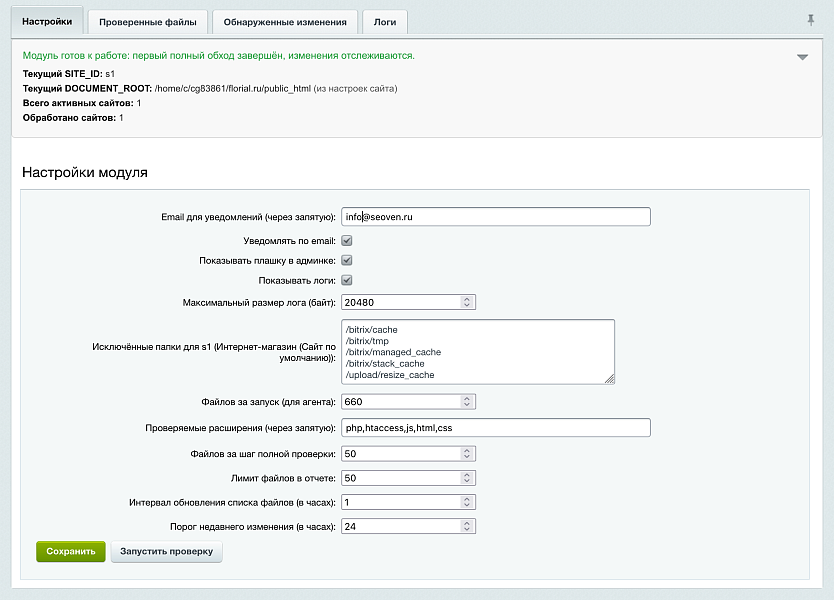Uncheck 'Показывать плашку в админке'
834x600 pixels.
345,259
